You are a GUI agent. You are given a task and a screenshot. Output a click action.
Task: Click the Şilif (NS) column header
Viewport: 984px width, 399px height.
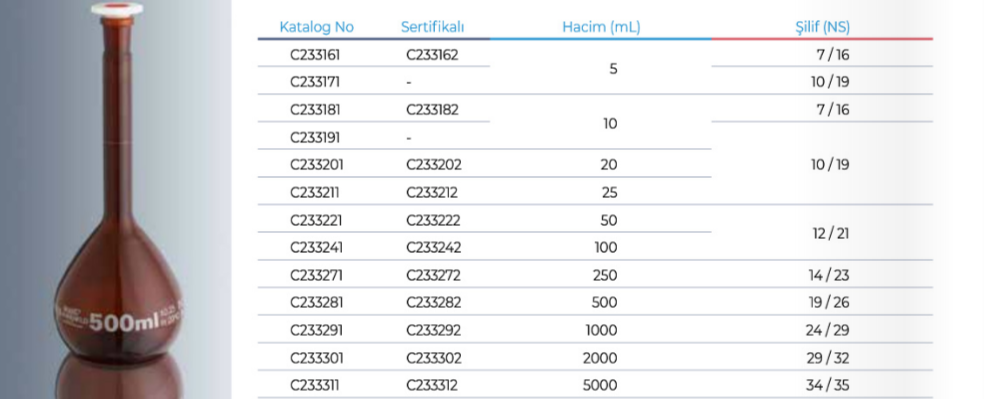(x=822, y=27)
